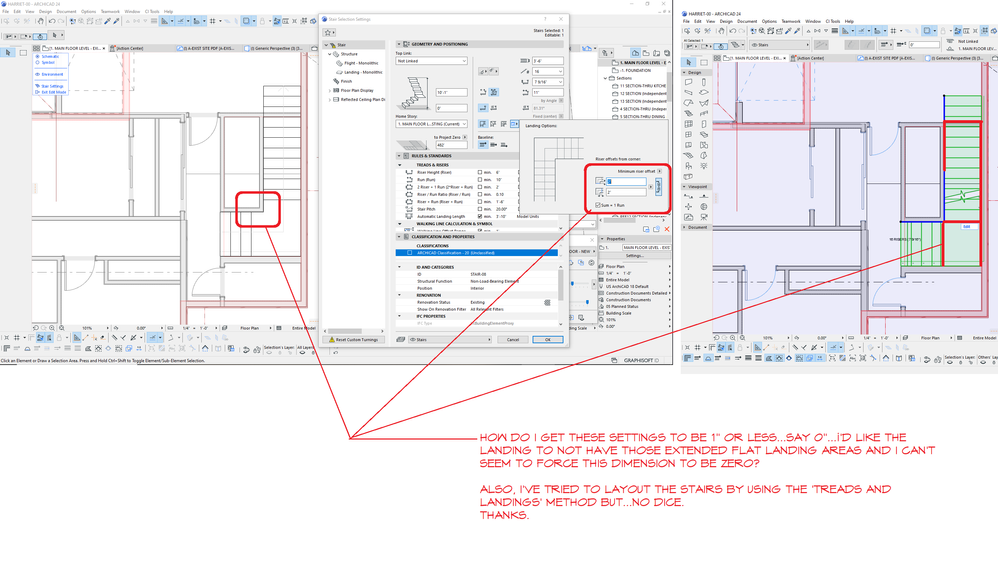This screenshot has height=566, width=998.
Task: Open Top Link dropdown showing Not Linked
Action: tap(432, 61)
